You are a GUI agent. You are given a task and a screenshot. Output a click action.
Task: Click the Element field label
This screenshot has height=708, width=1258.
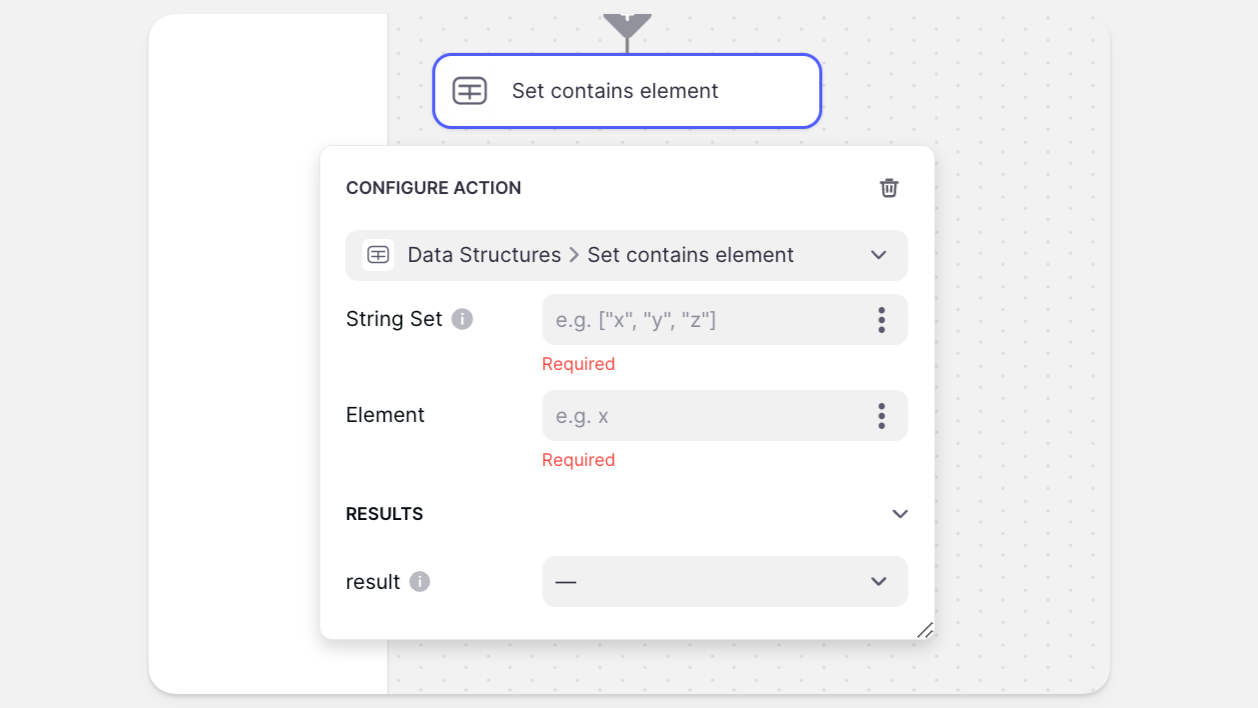[x=385, y=415]
